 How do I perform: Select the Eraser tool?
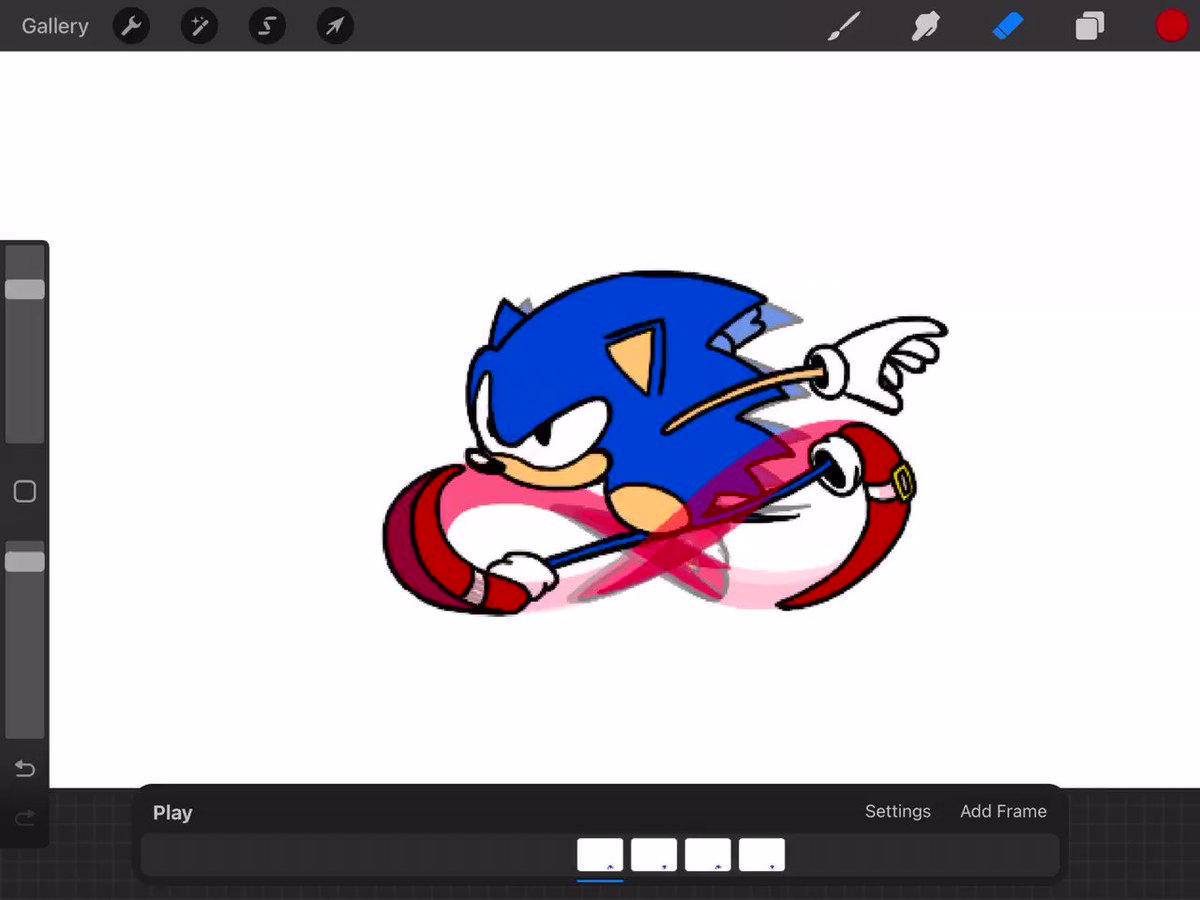coord(1008,26)
